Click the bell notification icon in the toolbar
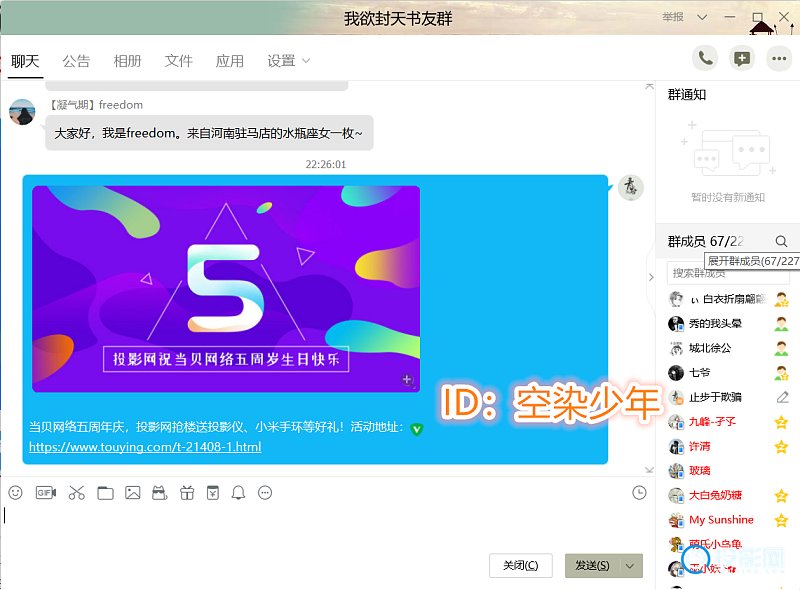Image resolution: width=800 pixels, height=590 pixels. [x=238, y=493]
